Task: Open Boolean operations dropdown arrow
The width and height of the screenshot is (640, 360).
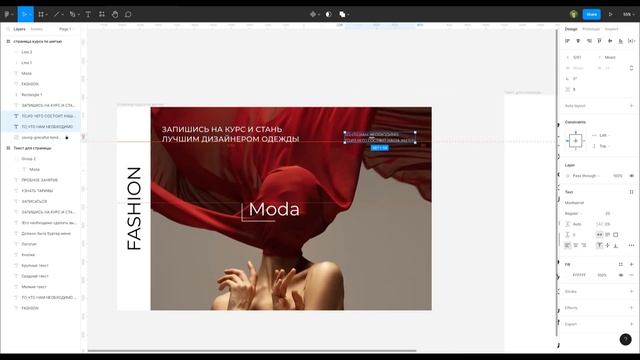Action: click(x=348, y=15)
